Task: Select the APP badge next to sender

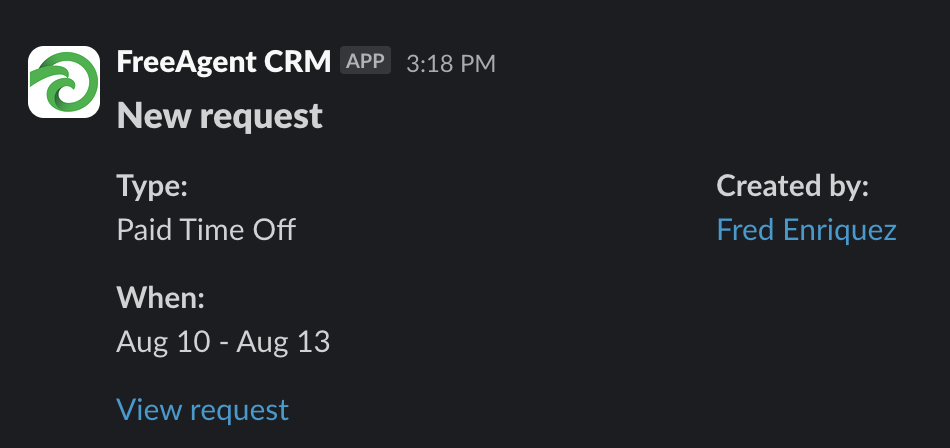Action: pyautogui.click(x=365, y=61)
